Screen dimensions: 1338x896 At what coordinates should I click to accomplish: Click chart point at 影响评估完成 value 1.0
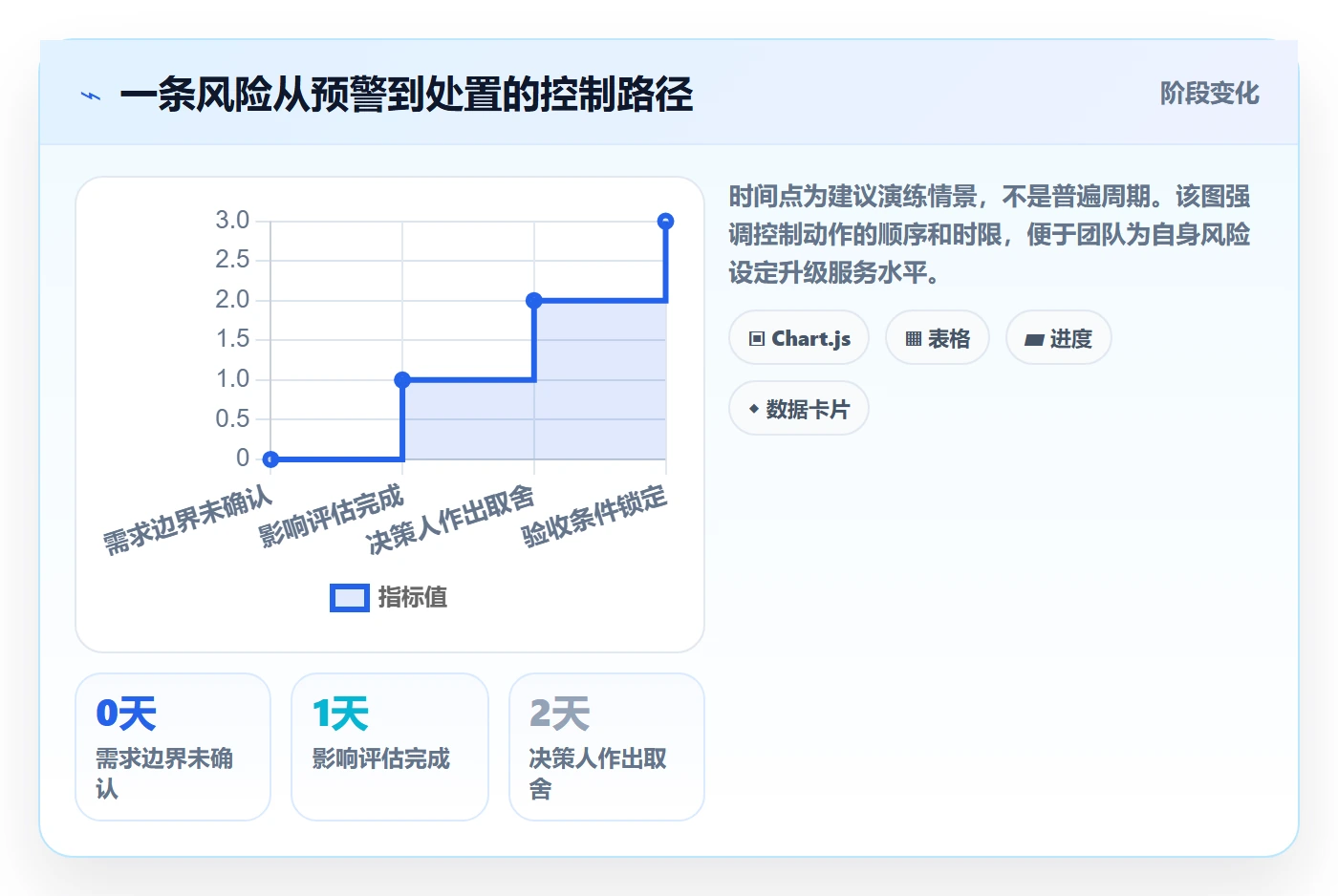coord(402,380)
